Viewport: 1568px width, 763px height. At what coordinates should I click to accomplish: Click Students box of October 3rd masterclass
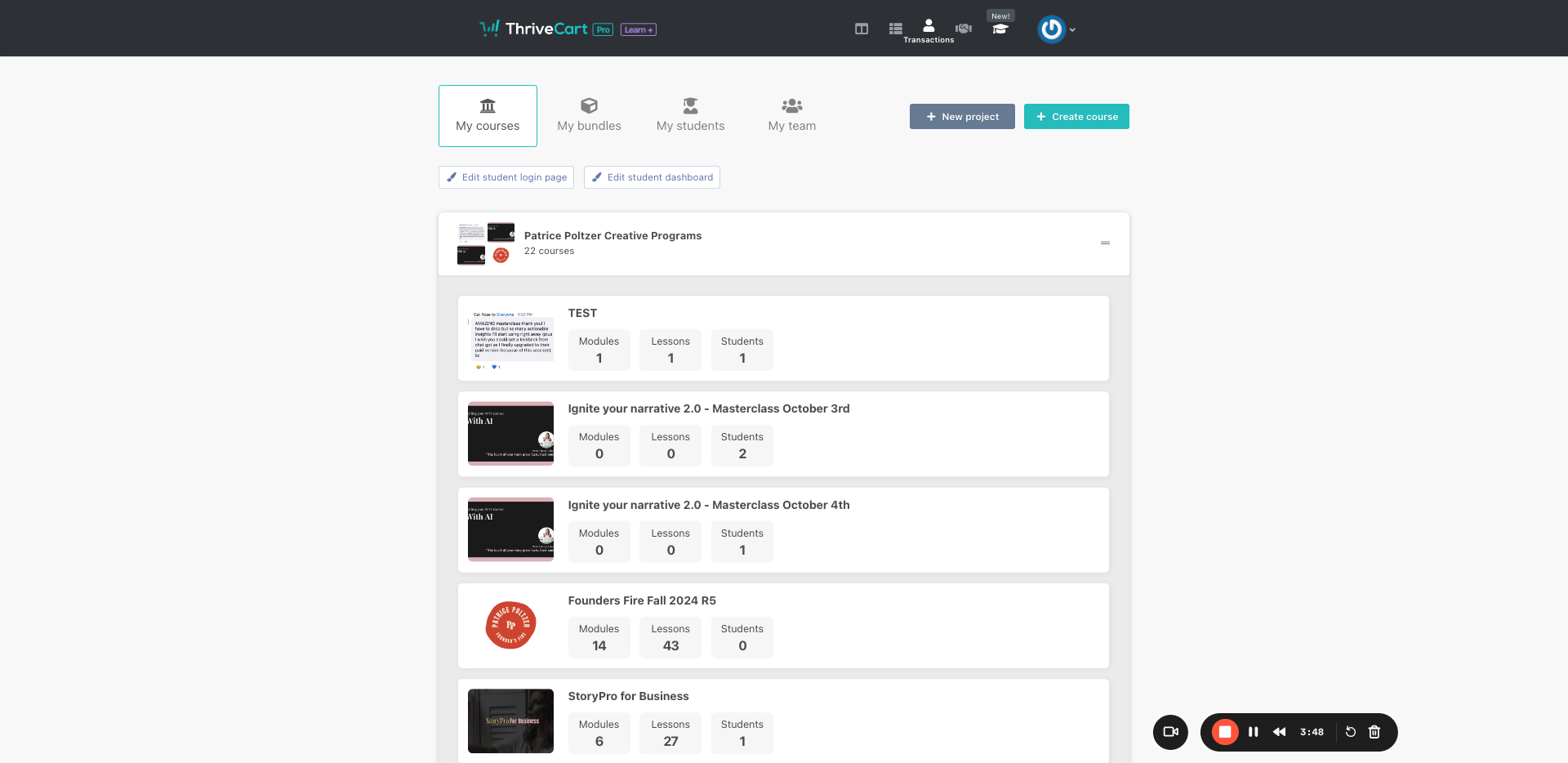tap(742, 445)
